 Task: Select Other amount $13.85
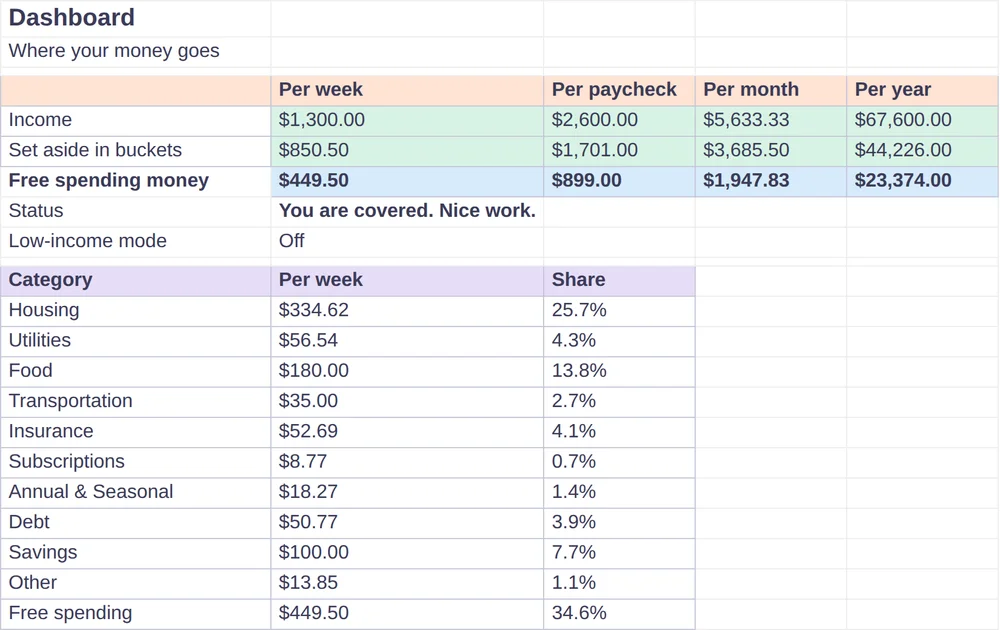pos(407,583)
